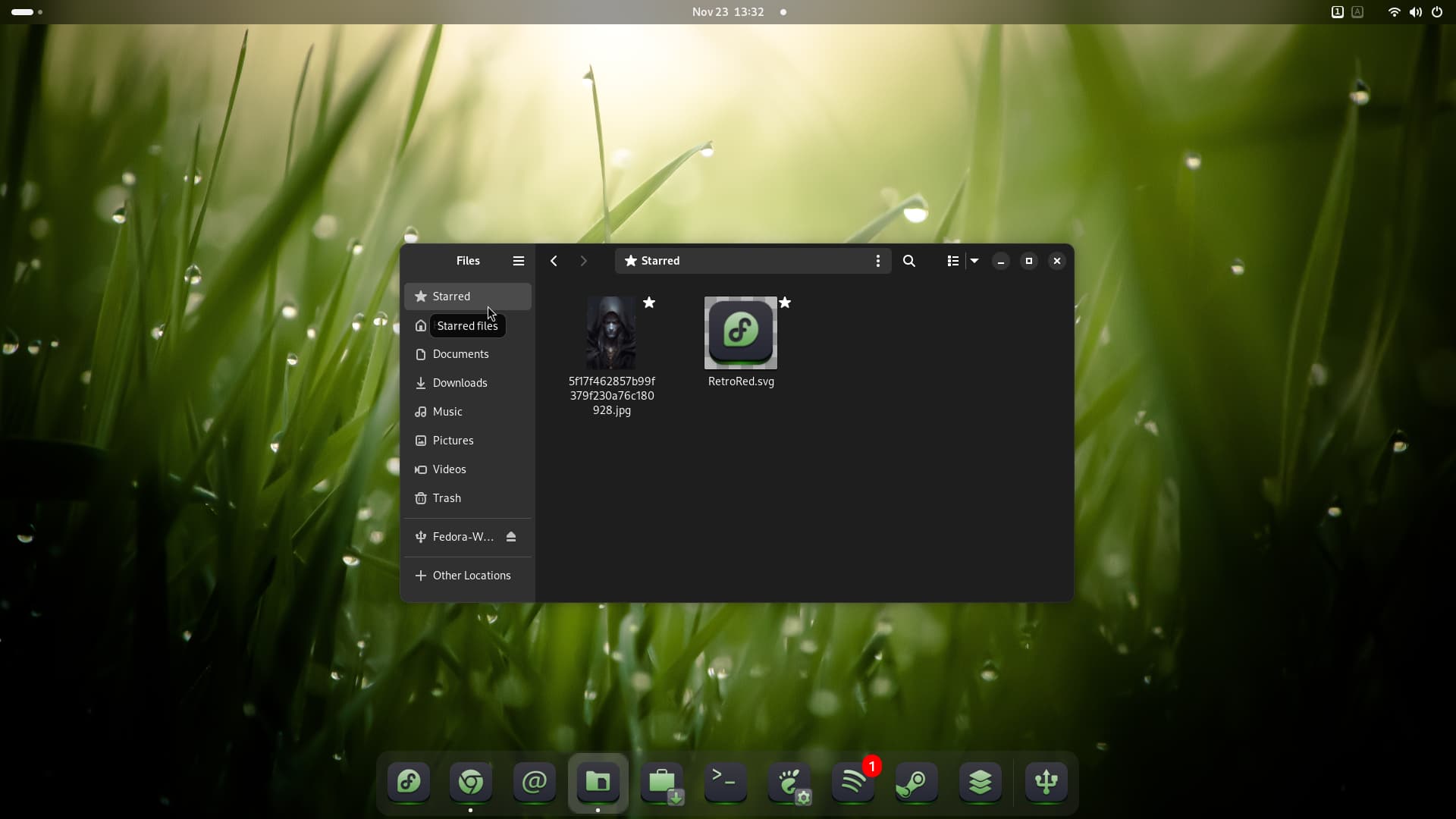Launch Chrome browser from the dock
This screenshot has height=819, width=1456.
click(471, 782)
